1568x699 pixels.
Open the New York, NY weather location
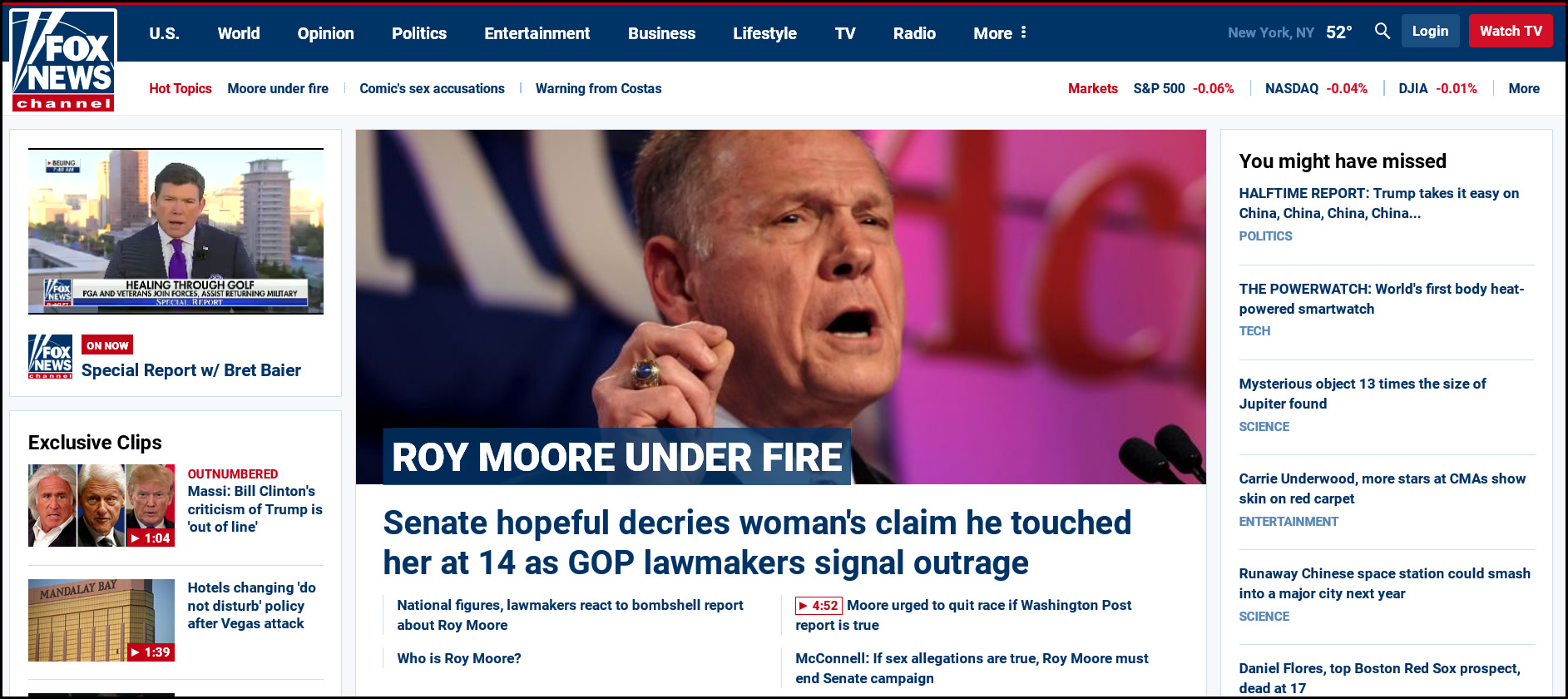(1270, 32)
